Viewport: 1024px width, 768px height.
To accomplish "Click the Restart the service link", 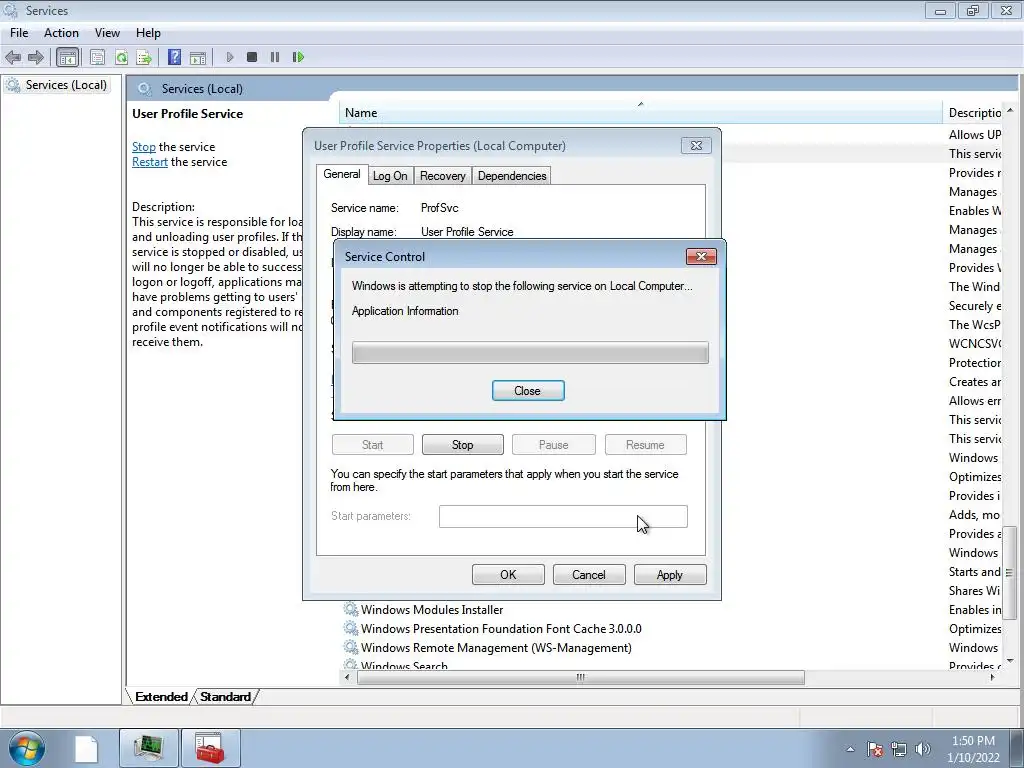I will click(150, 162).
